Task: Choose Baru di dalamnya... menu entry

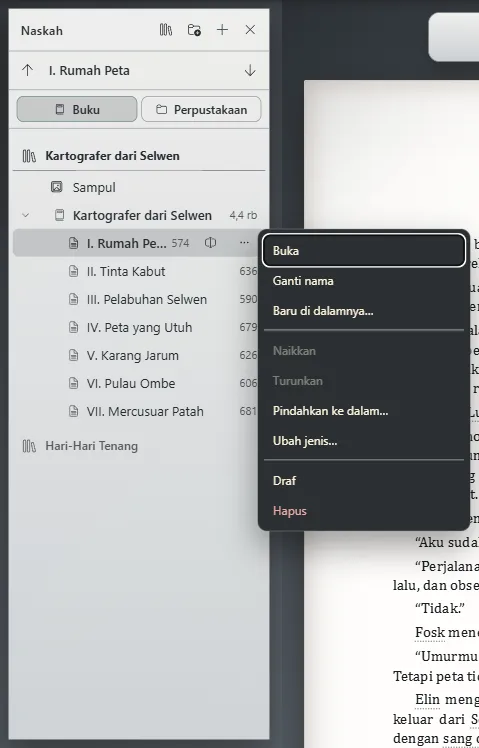Action: tap(364, 311)
